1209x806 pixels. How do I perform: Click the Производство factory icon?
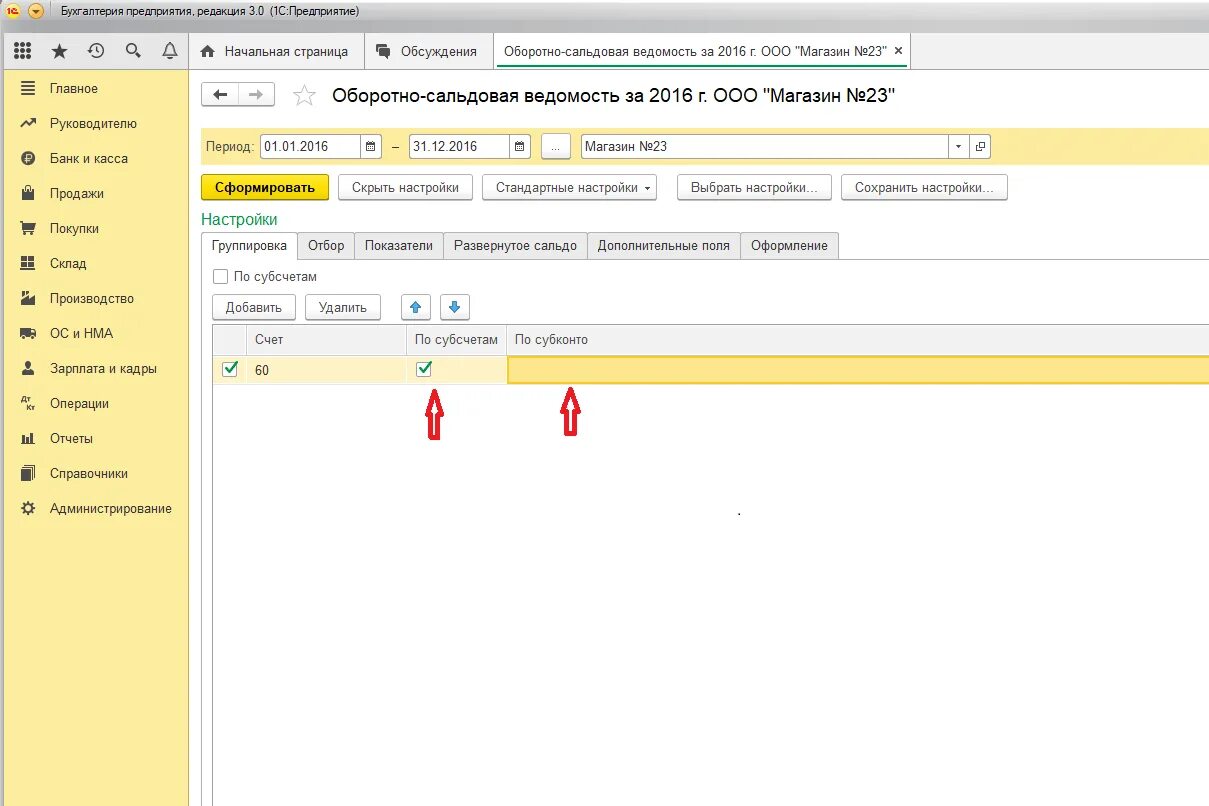point(28,298)
